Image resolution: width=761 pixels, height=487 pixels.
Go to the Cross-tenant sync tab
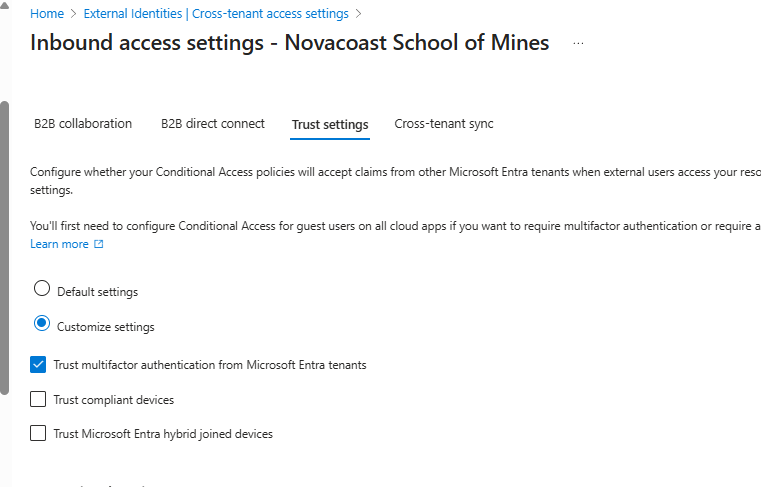click(444, 124)
